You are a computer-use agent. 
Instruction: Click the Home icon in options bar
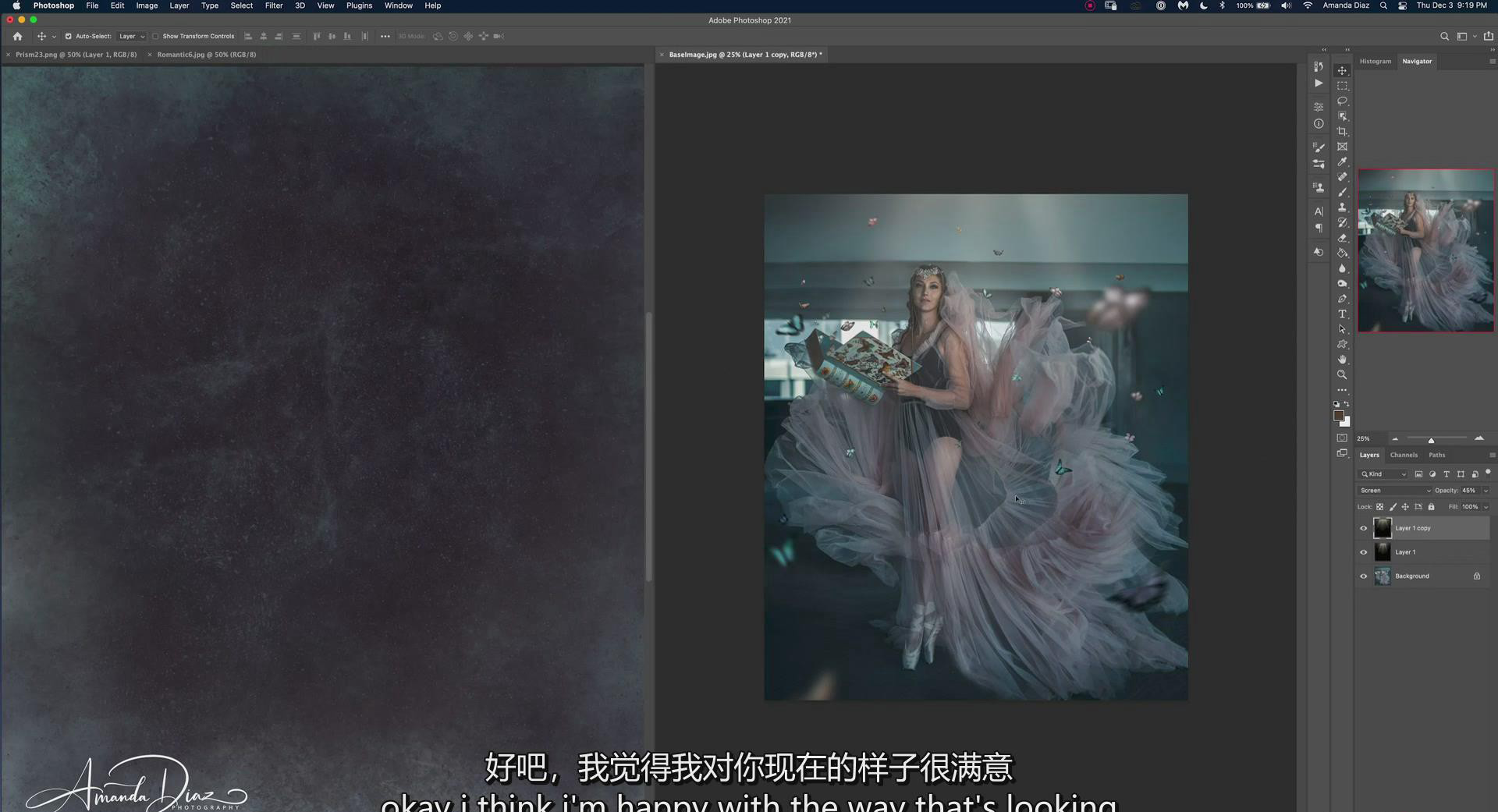point(17,36)
